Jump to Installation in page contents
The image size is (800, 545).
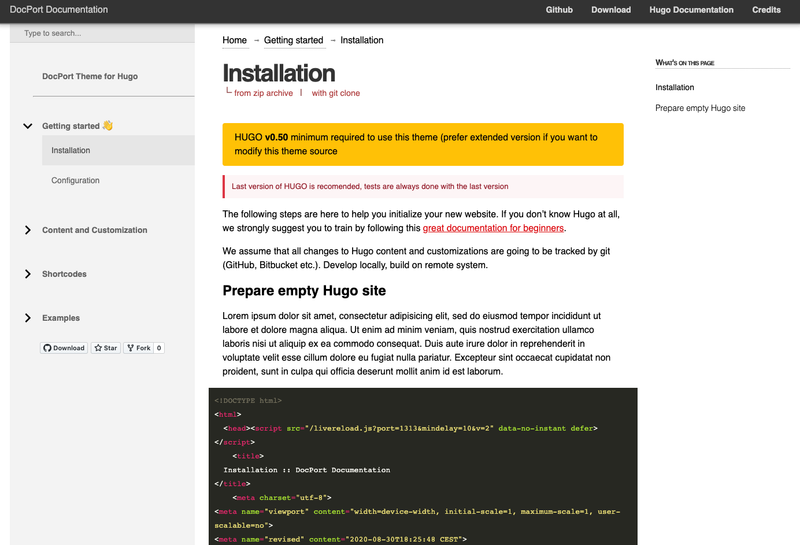point(674,87)
